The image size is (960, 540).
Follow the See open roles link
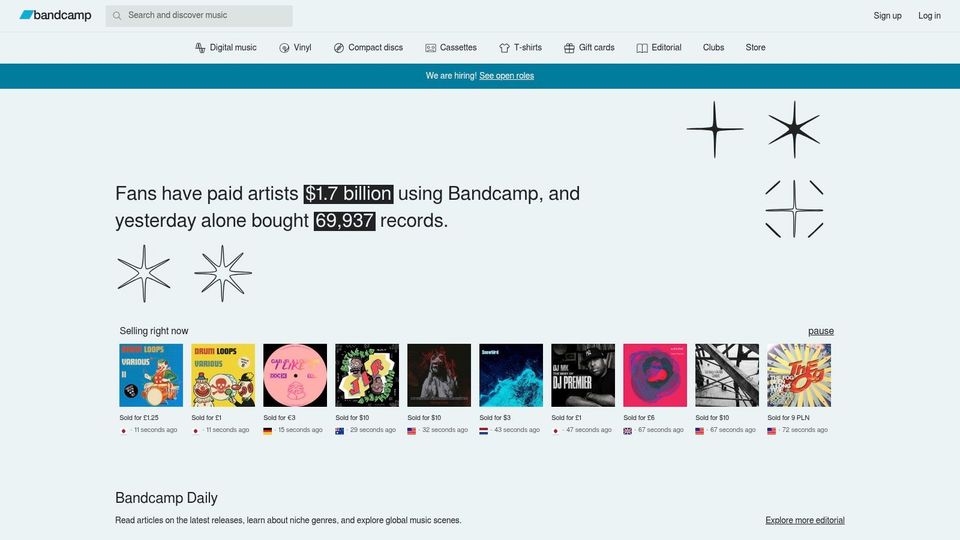506,76
